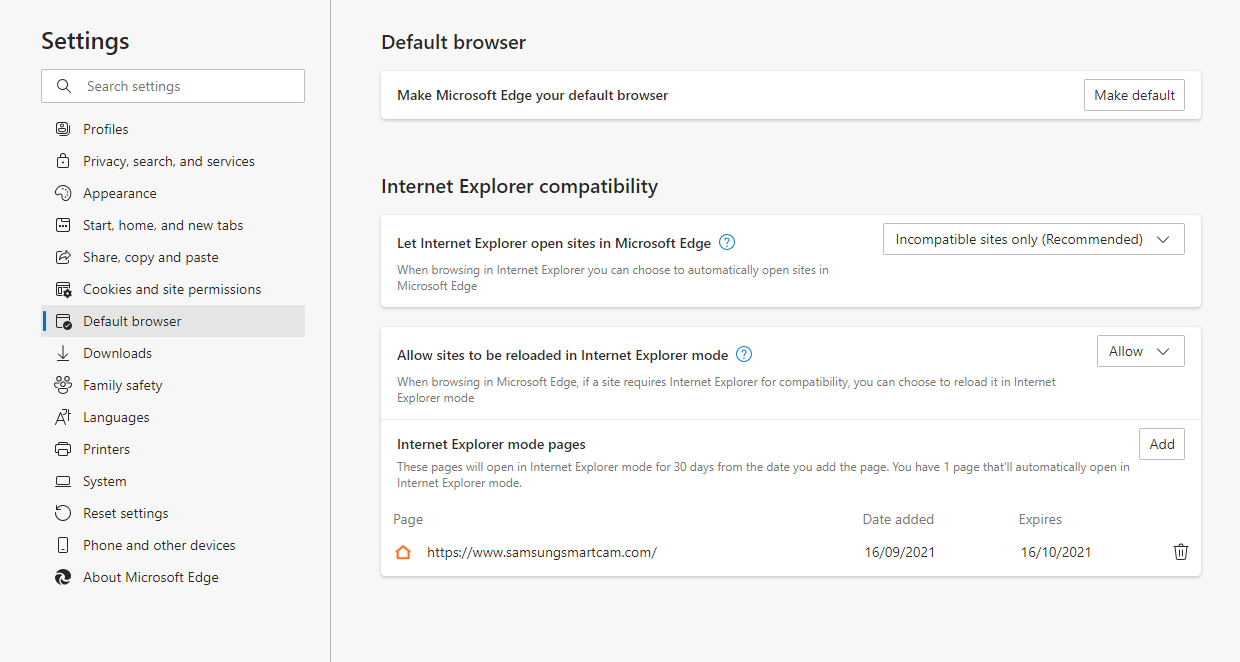Viewport: 1240px width, 662px height.
Task: Click the Appearance palette icon
Action: (63, 193)
